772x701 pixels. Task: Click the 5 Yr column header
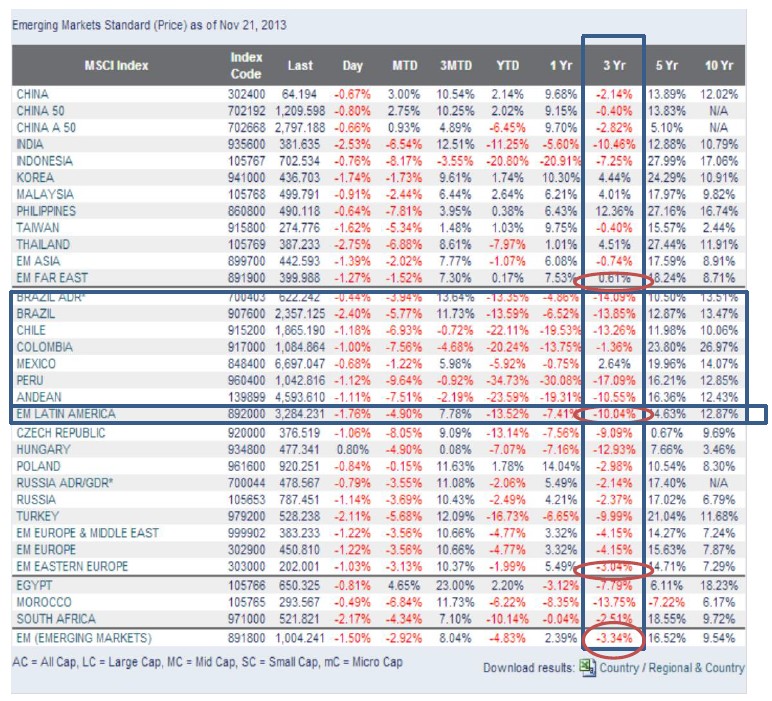click(x=667, y=65)
